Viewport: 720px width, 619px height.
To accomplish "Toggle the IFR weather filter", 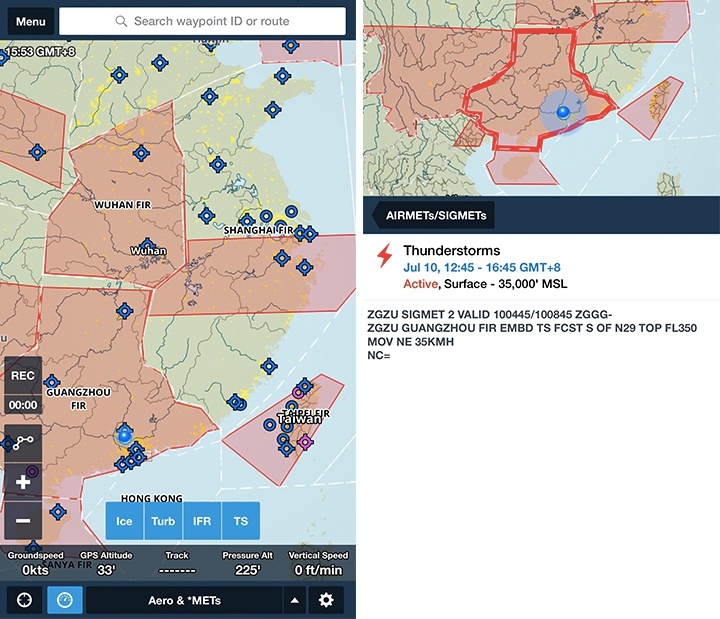I will pyautogui.click(x=202, y=521).
